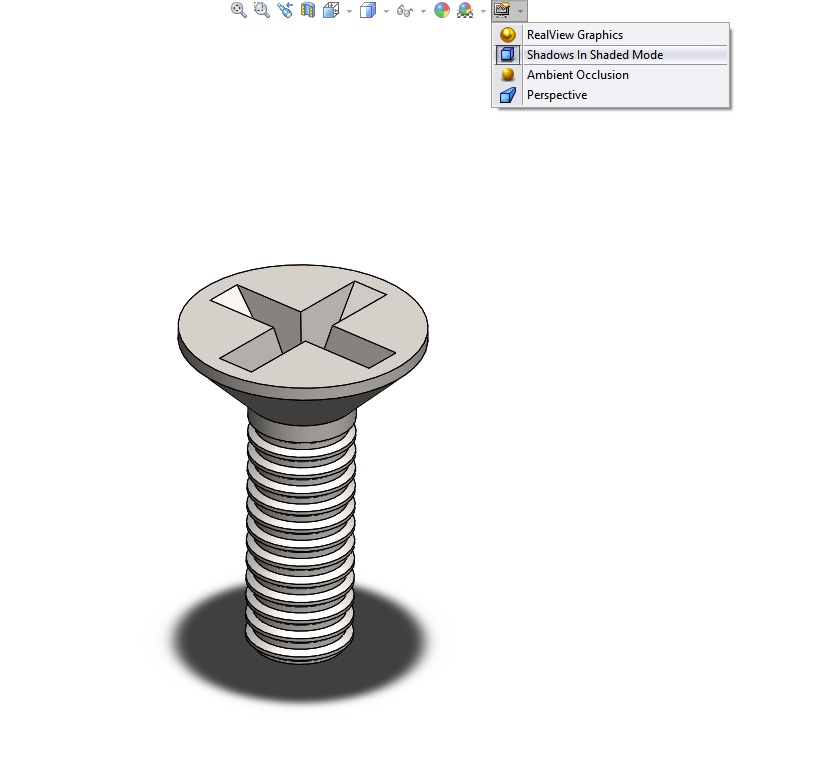Toggle Shadows In Shaded Mode menu item

(611, 55)
